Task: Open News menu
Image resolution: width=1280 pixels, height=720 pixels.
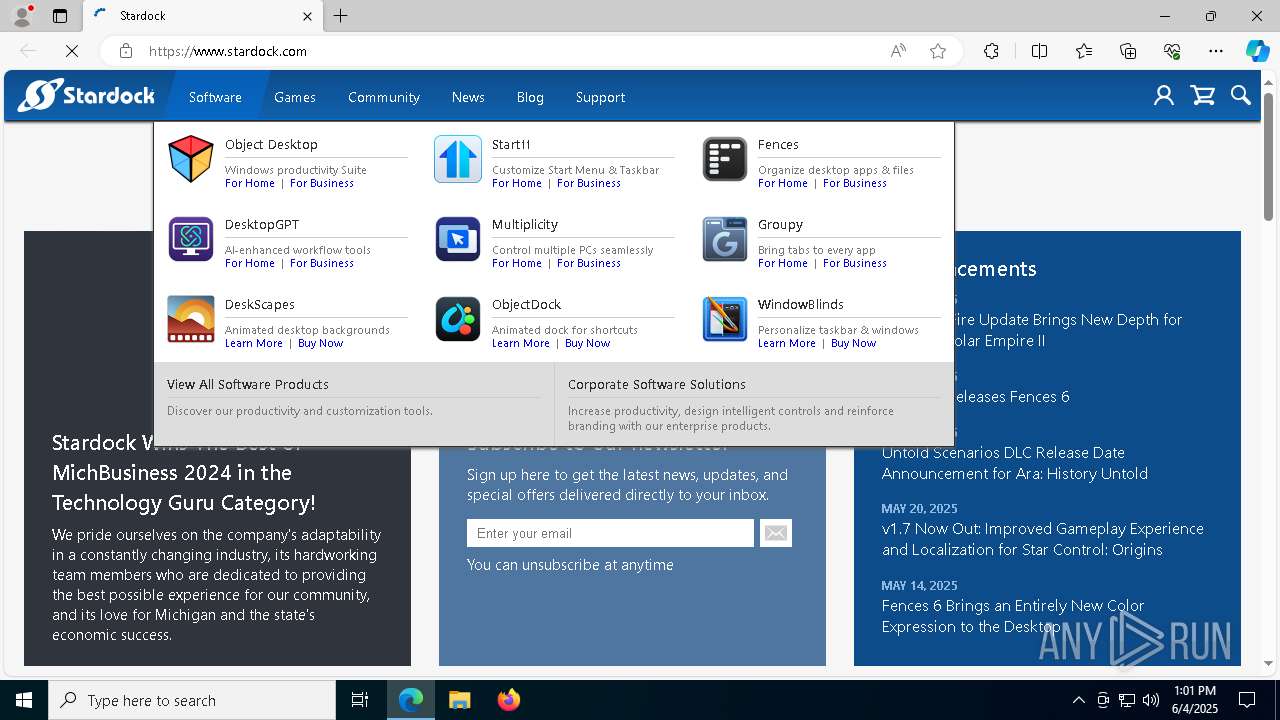Action: point(468,97)
